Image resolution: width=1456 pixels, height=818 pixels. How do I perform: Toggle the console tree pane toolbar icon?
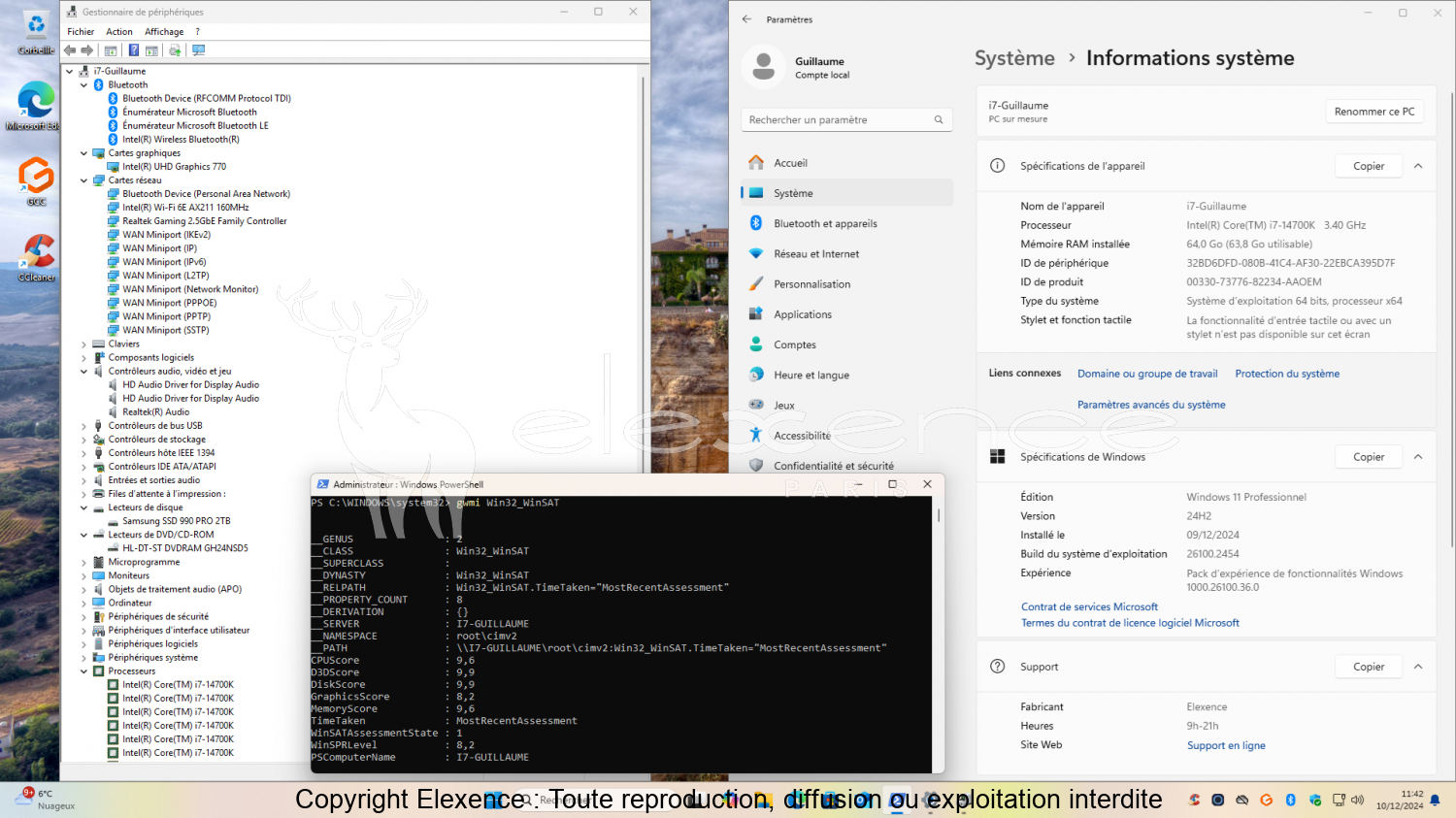[x=111, y=50]
